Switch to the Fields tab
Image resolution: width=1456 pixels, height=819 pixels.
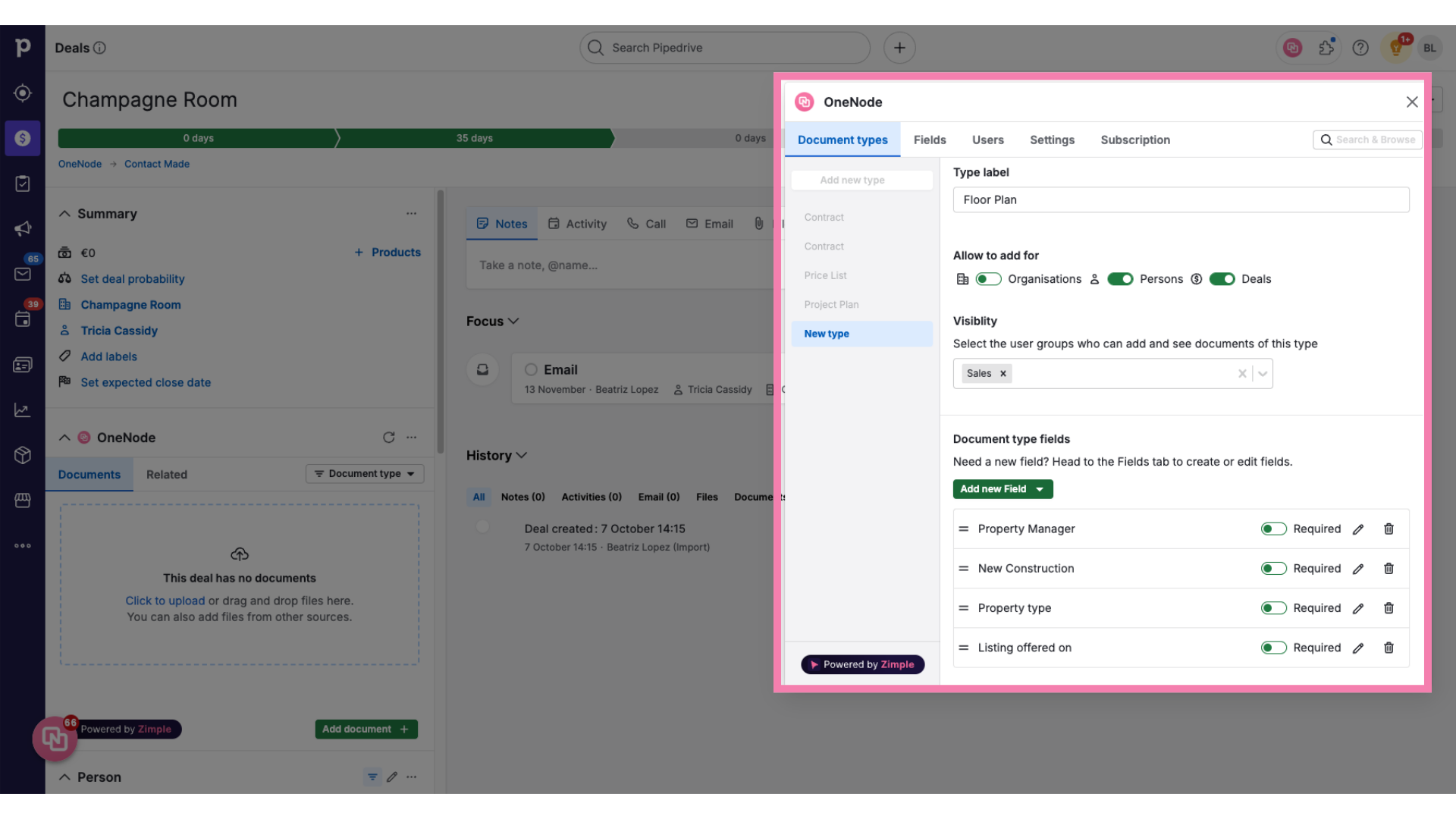(x=930, y=140)
